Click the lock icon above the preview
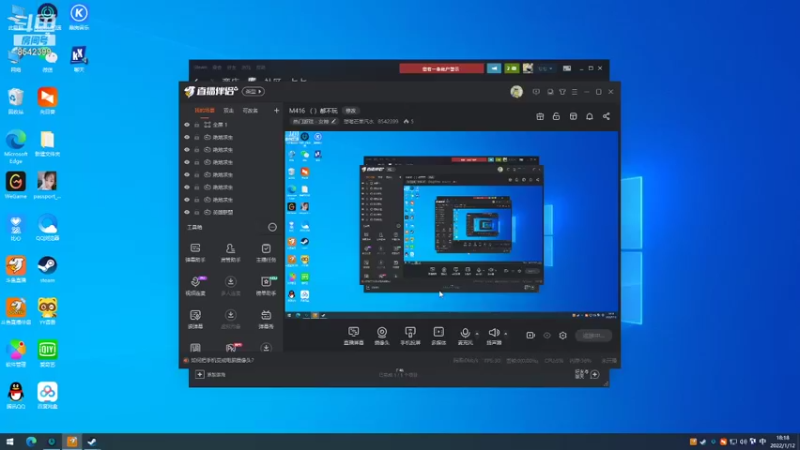800x450 pixels. (556, 116)
